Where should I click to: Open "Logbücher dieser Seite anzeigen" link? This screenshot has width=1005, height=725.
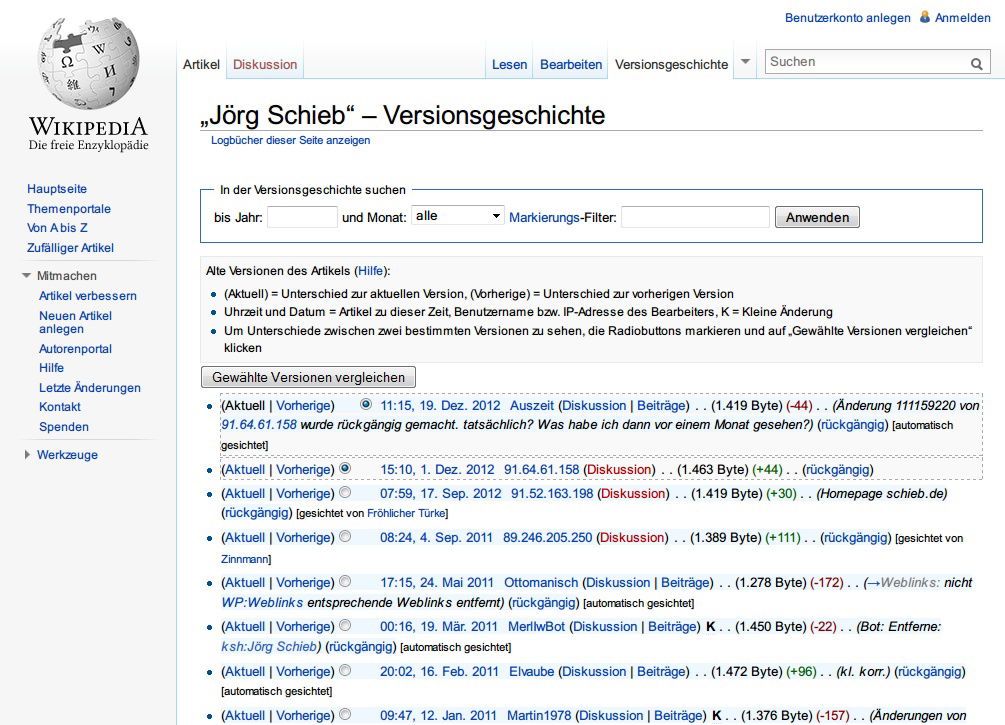(290, 140)
